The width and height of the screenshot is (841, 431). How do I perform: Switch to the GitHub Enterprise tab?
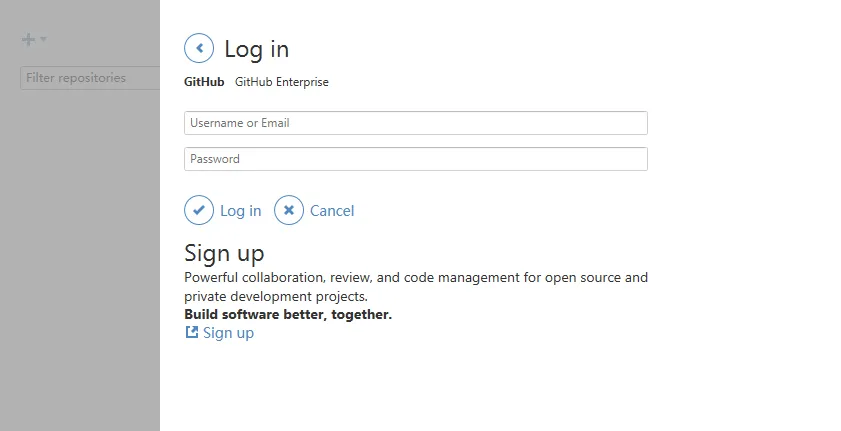282,82
